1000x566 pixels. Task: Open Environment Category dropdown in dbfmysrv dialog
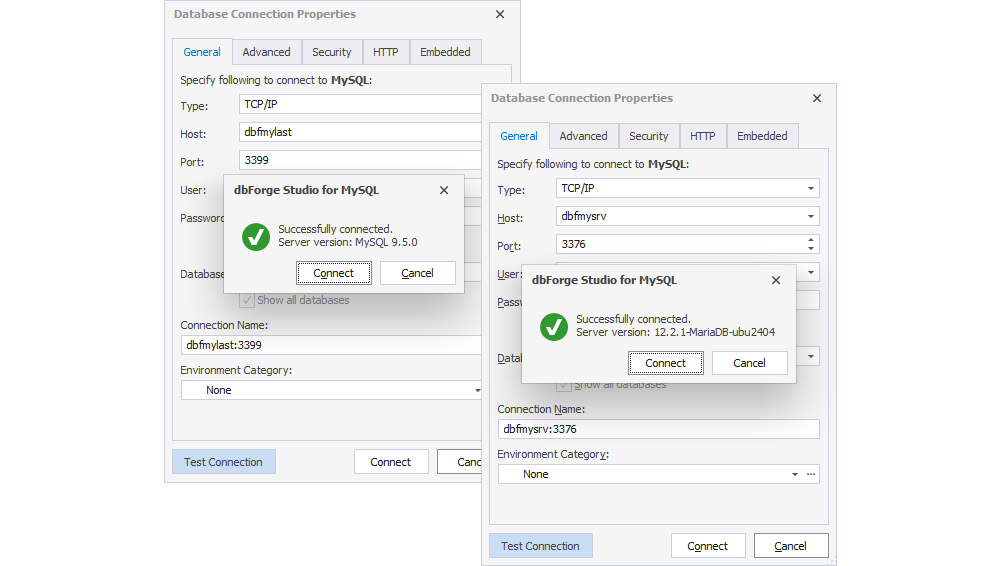(795, 474)
